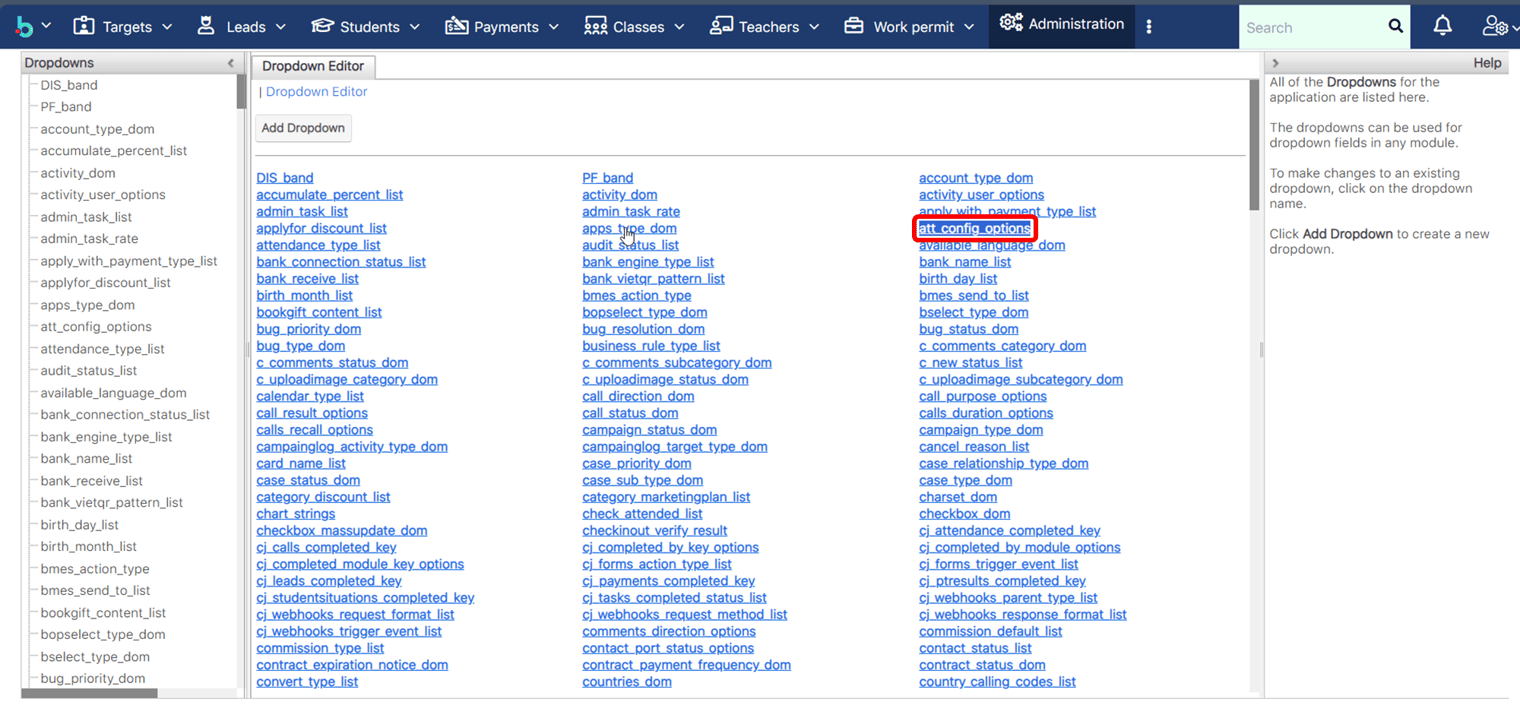Screen dimensions: 1520x718
Task: Click the Add Dropdown button
Action: [303, 128]
